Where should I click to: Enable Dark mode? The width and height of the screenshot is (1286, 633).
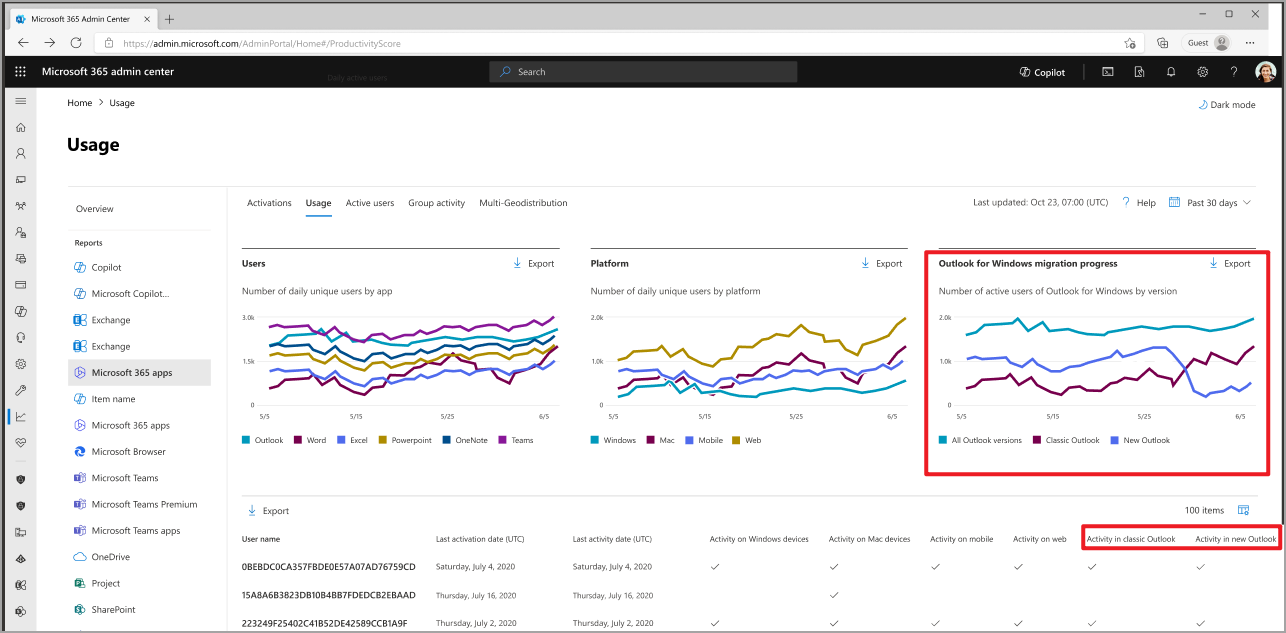(x=1227, y=104)
